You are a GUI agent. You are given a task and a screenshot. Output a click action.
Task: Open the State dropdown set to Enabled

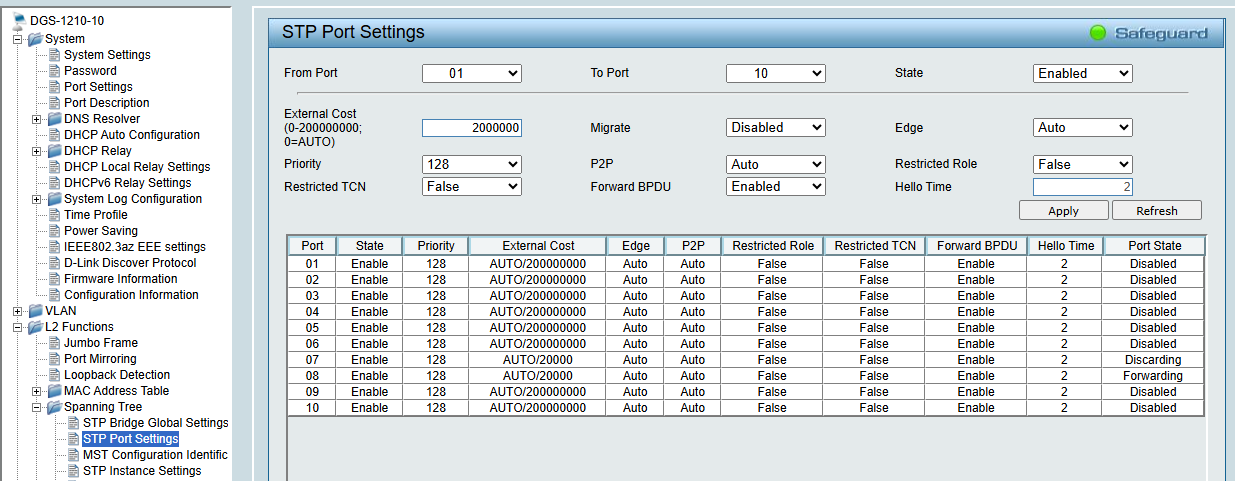[x=1082, y=73]
